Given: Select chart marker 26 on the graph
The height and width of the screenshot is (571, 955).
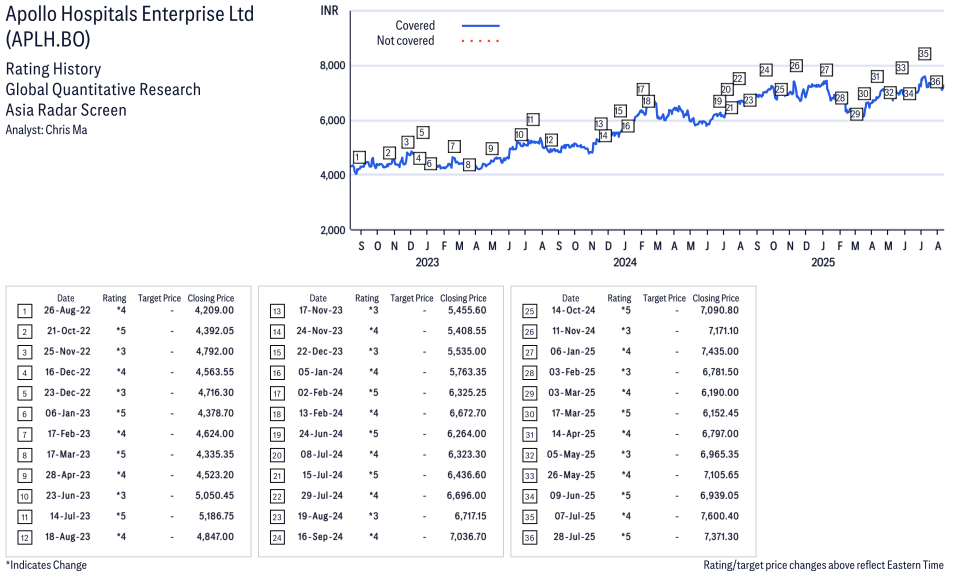Looking at the screenshot, I should point(795,66).
